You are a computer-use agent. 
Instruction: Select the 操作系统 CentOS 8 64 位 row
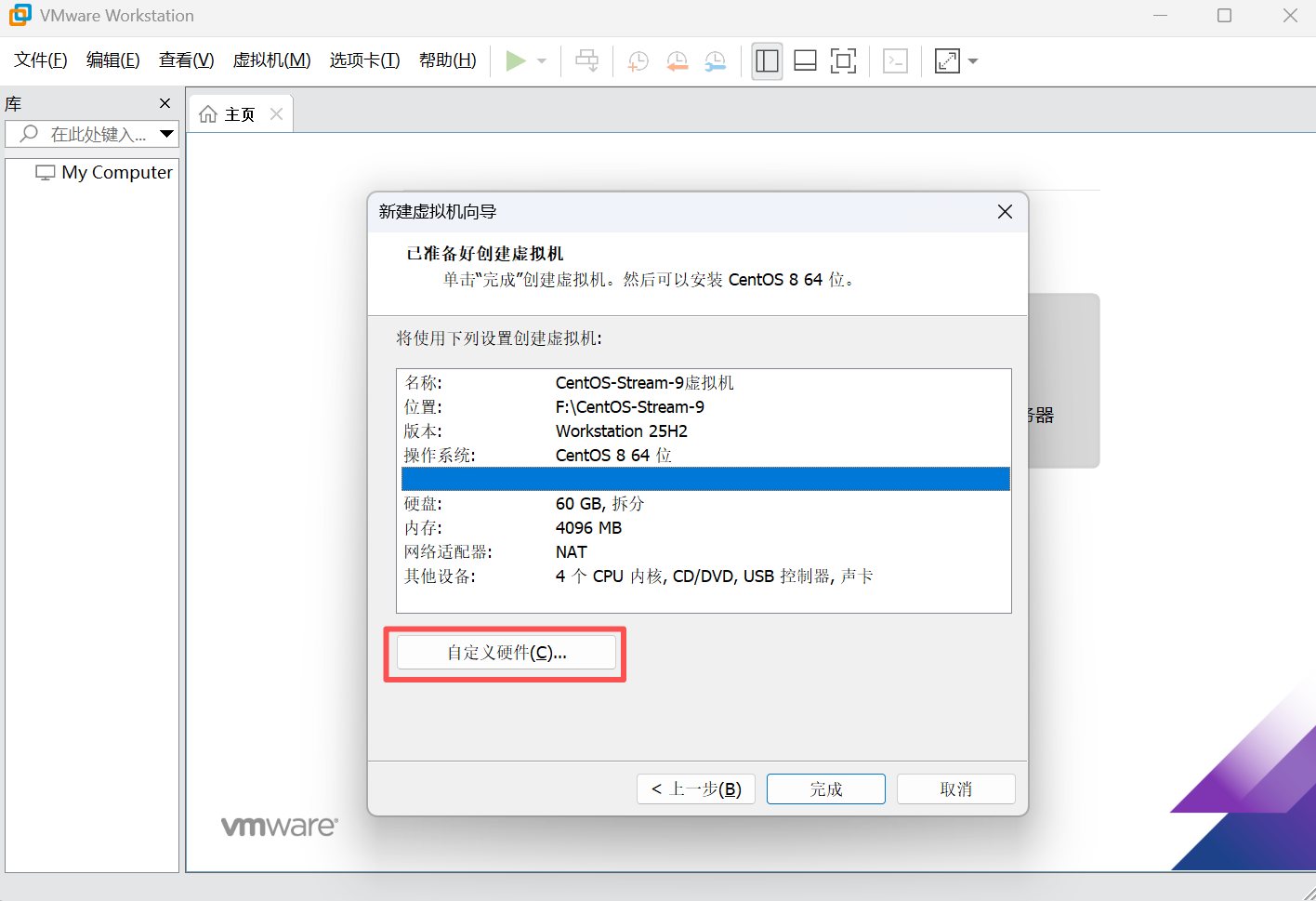pos(705,455)
